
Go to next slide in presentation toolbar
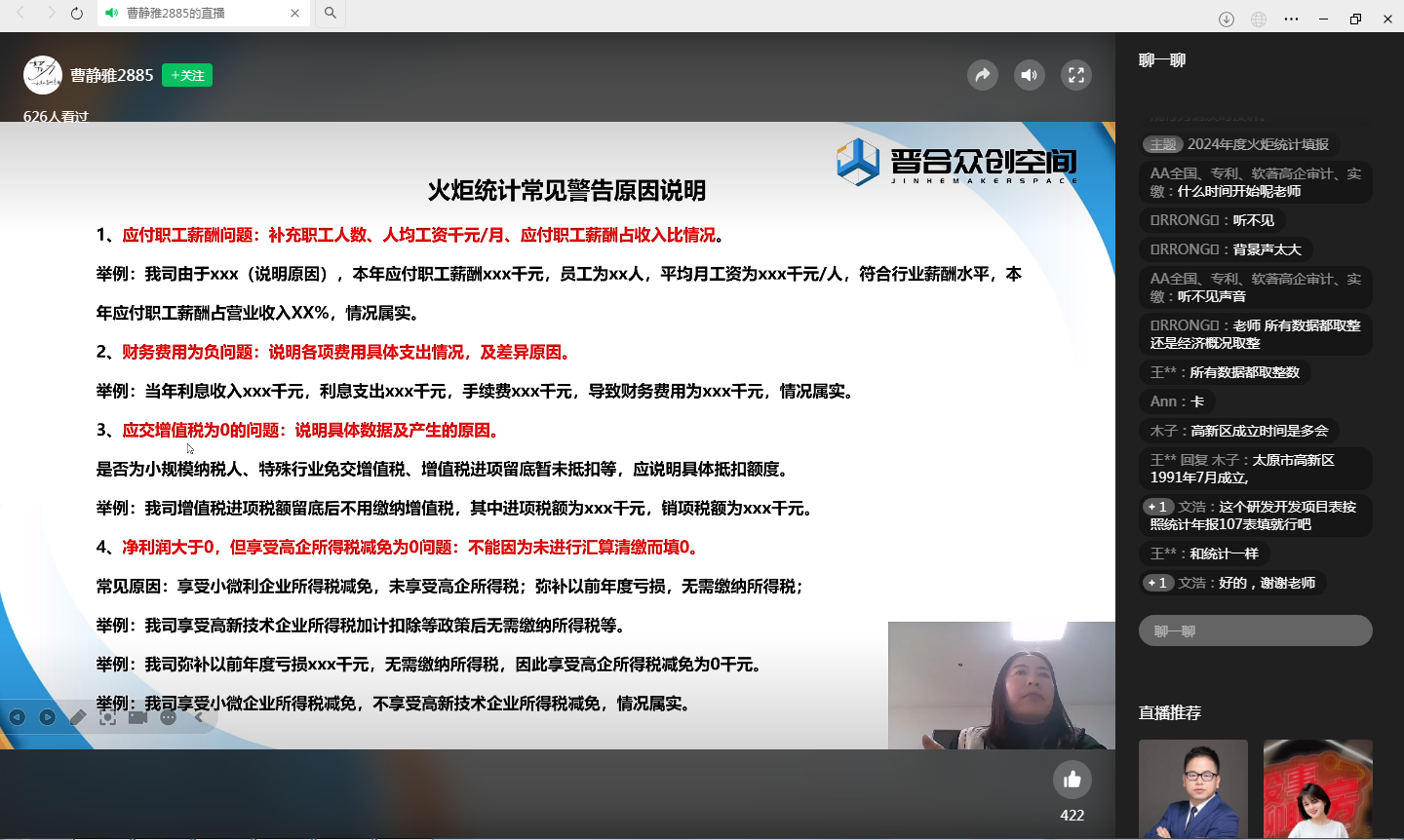47,717
